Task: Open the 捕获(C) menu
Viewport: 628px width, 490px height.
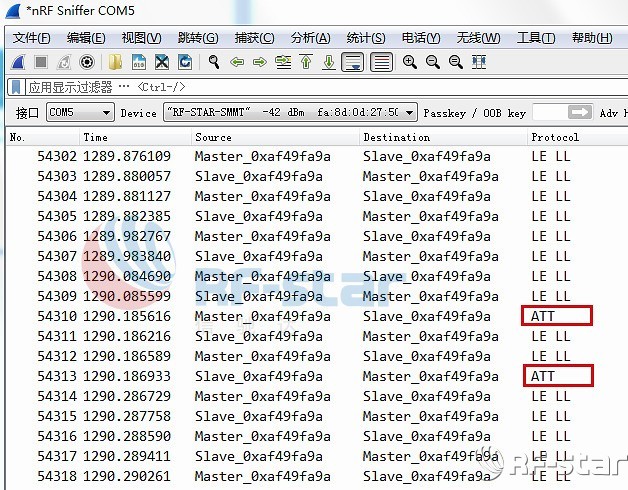Action: tap(254, 38)
